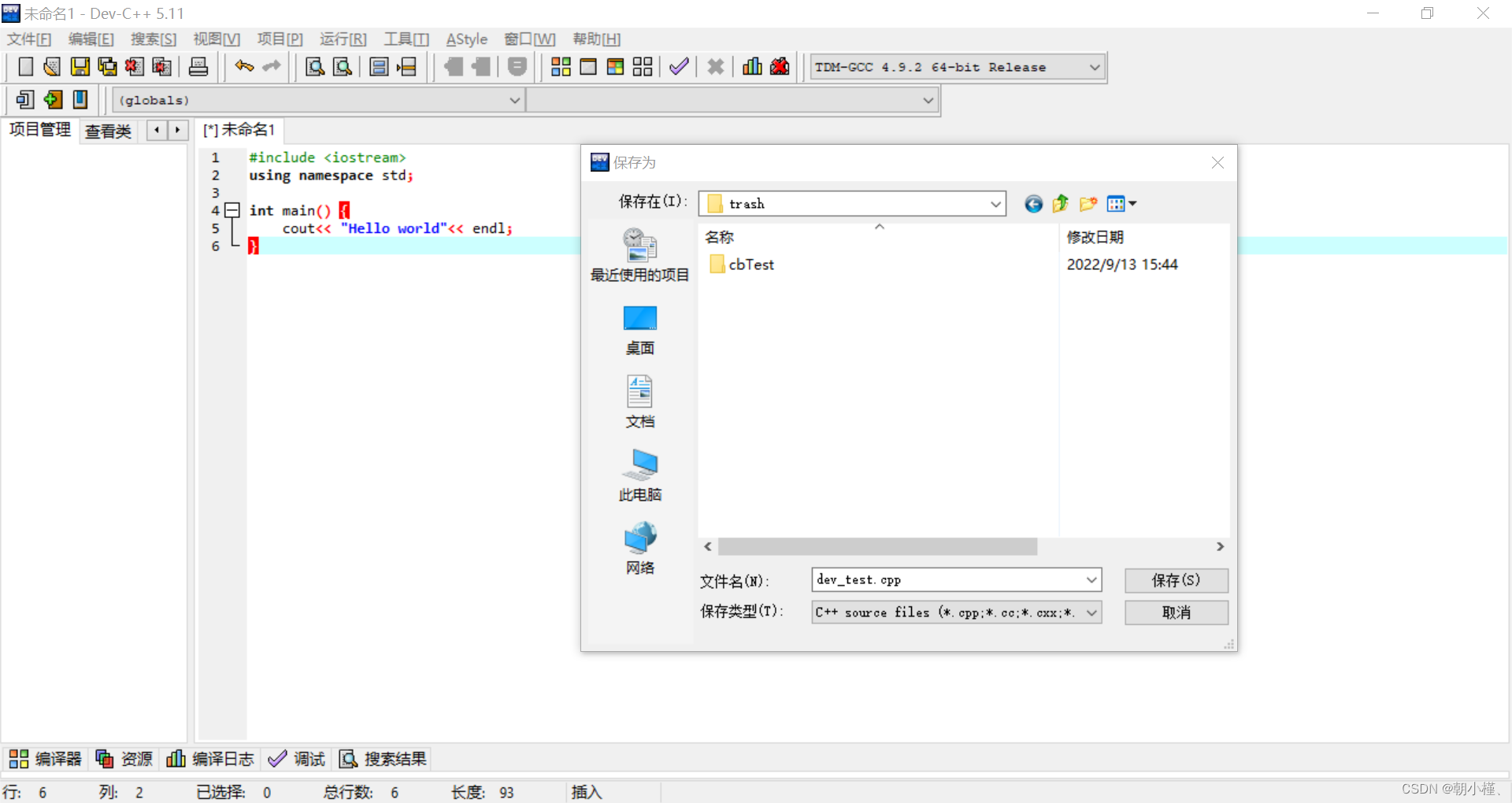Image resolution: width=1512 pixels, height=803 pixels.
Task: Select 桌面 in dialog sidebar
Action: (640, 330)
